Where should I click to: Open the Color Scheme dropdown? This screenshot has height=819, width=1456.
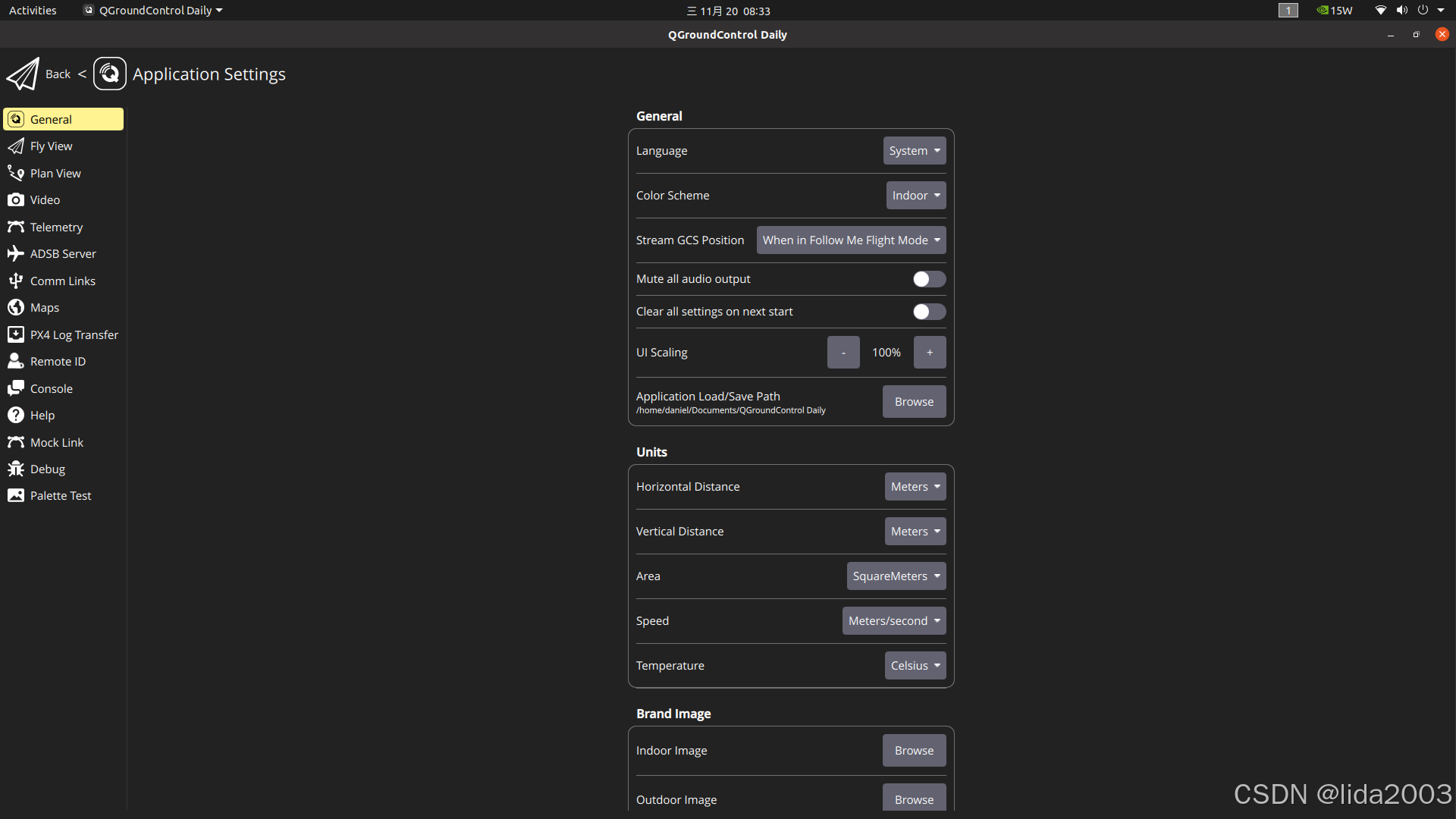click(x=916, y=196)
